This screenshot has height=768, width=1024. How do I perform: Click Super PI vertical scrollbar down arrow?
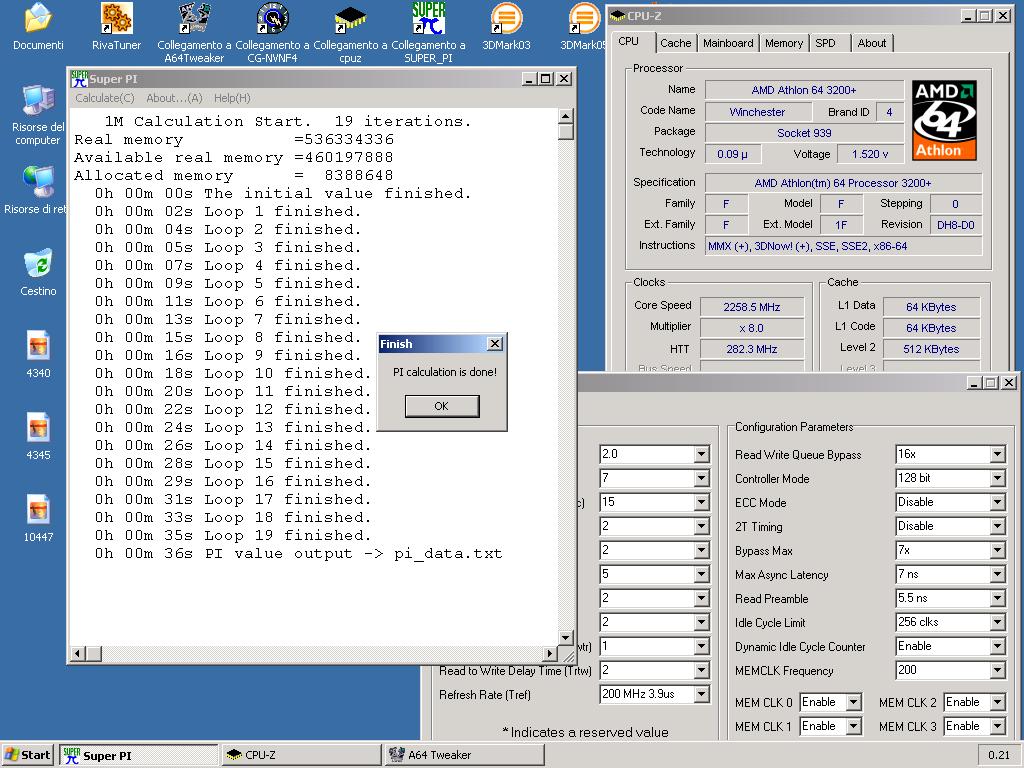[566, 638]
